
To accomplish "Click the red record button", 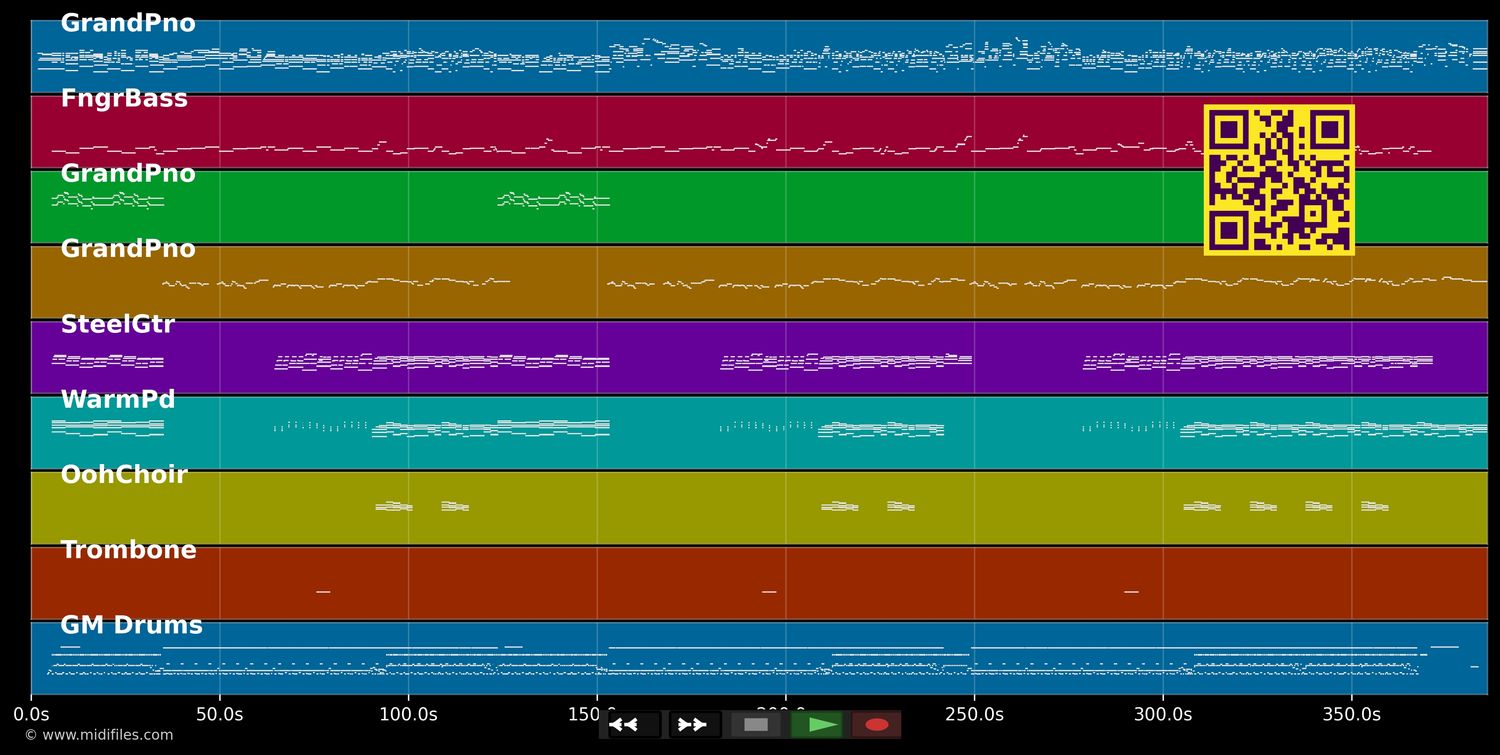I will [877, 725].
